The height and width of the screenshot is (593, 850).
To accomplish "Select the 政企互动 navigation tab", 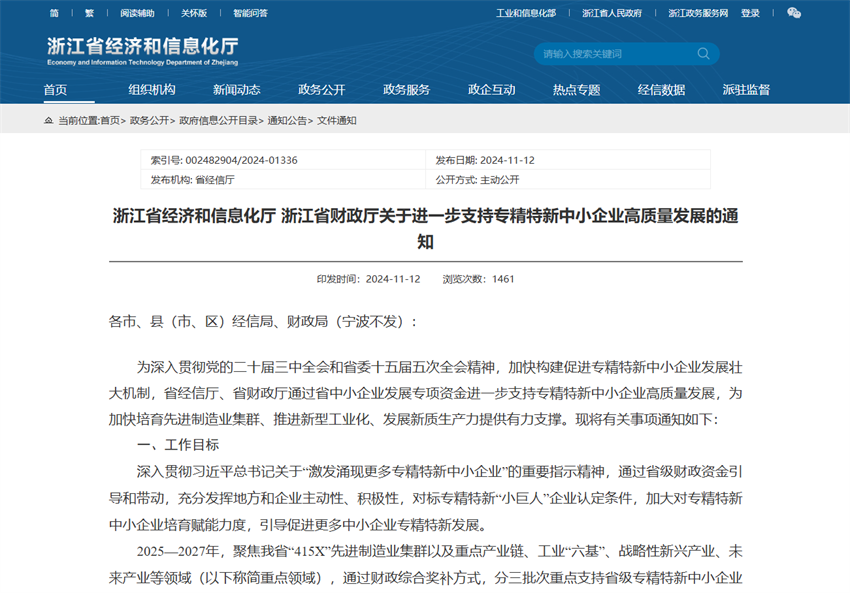I will (x=492, y=90).
